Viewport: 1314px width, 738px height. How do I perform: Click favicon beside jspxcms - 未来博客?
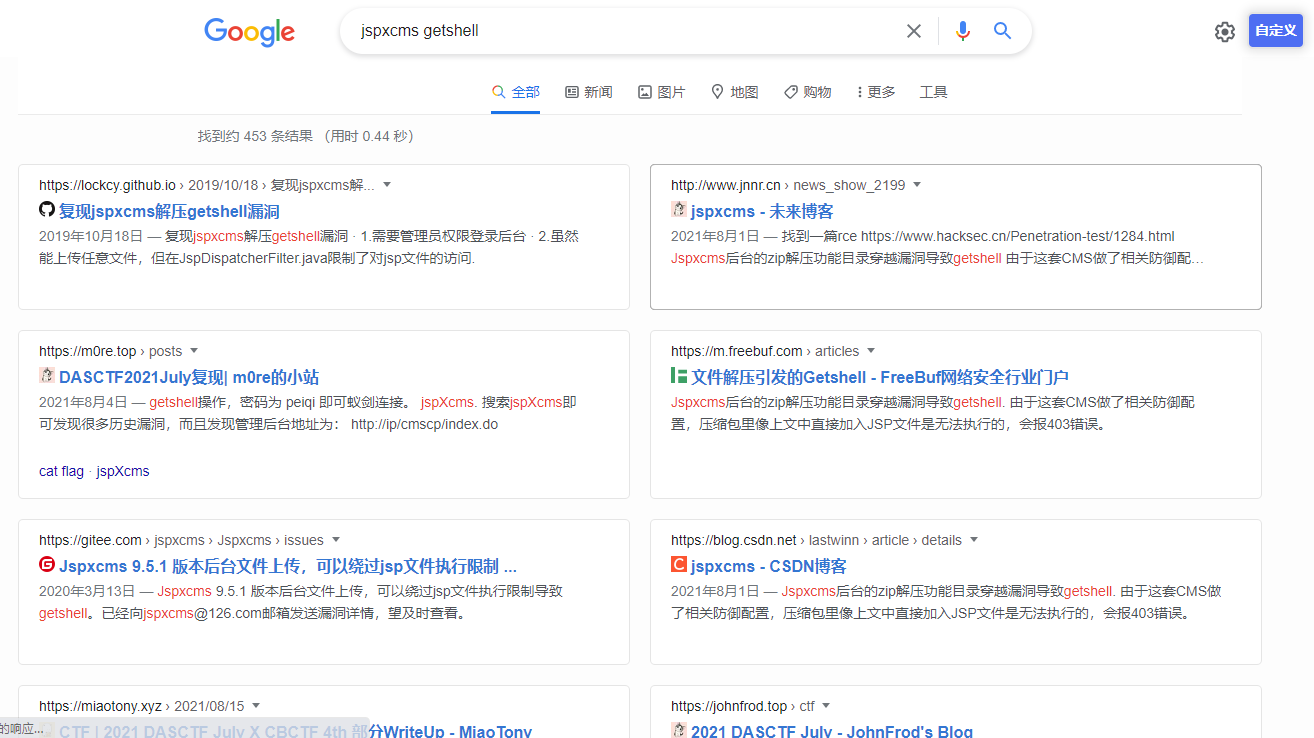pos(679,210)
